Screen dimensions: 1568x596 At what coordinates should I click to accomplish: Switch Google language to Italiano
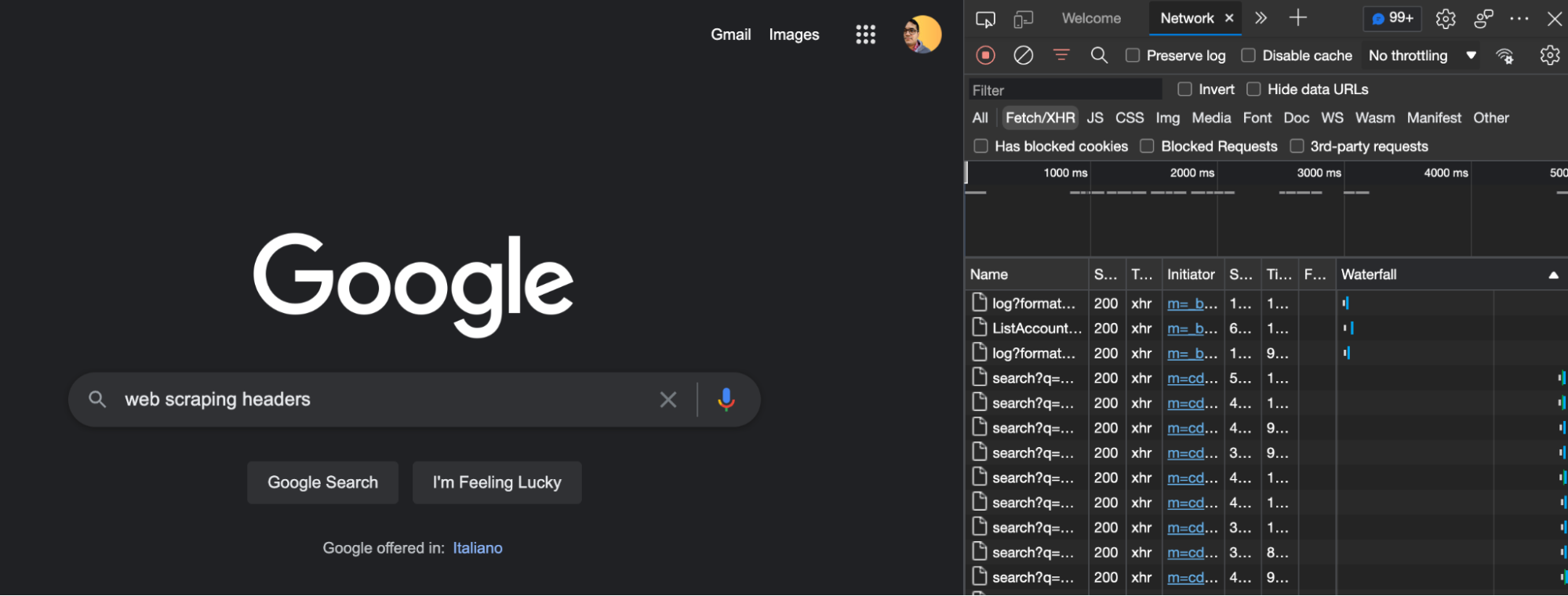tap(478, 548)
